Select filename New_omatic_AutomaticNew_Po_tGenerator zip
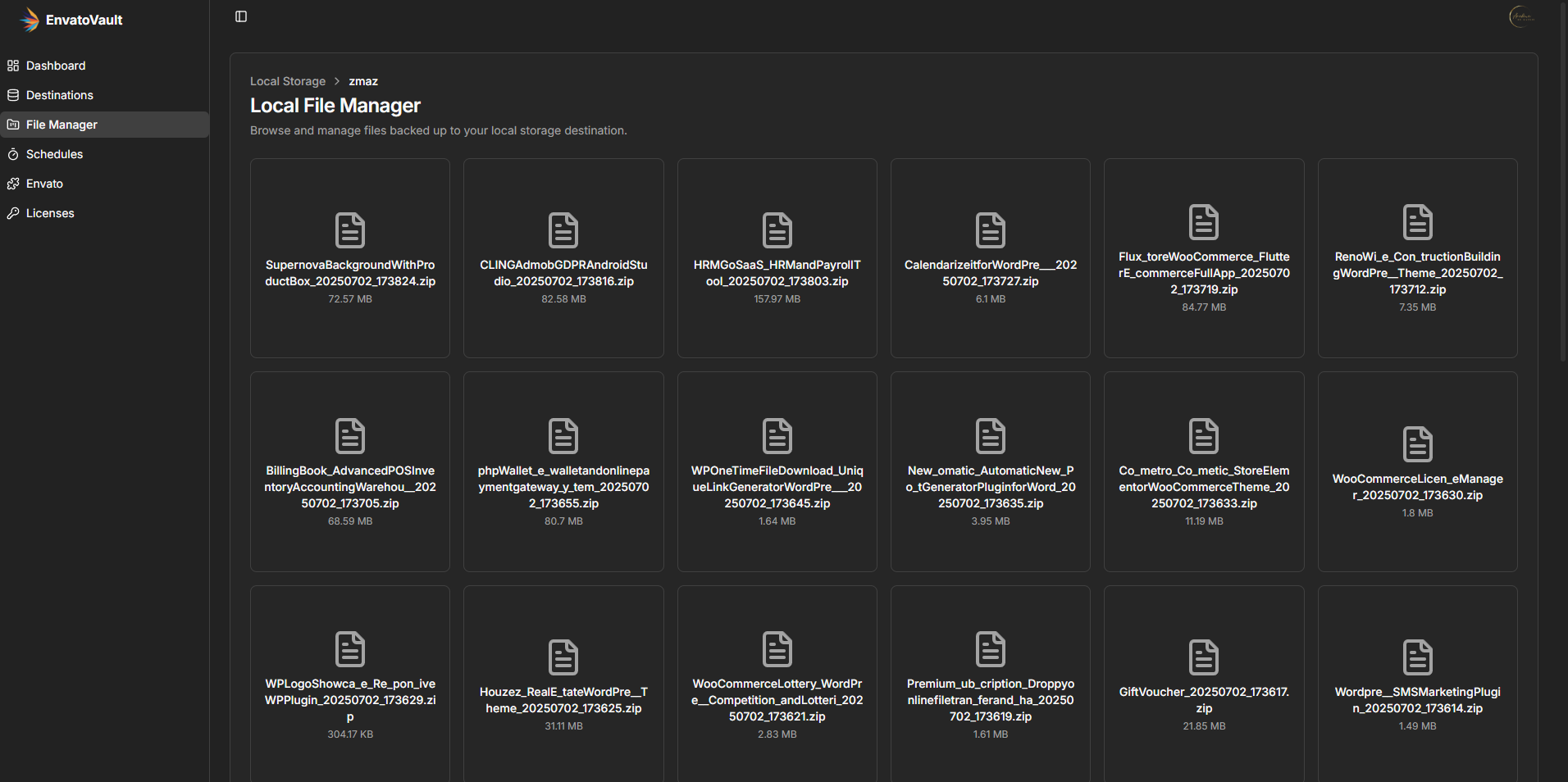This screenshot has height=782, width=1568. click(991, 487)
